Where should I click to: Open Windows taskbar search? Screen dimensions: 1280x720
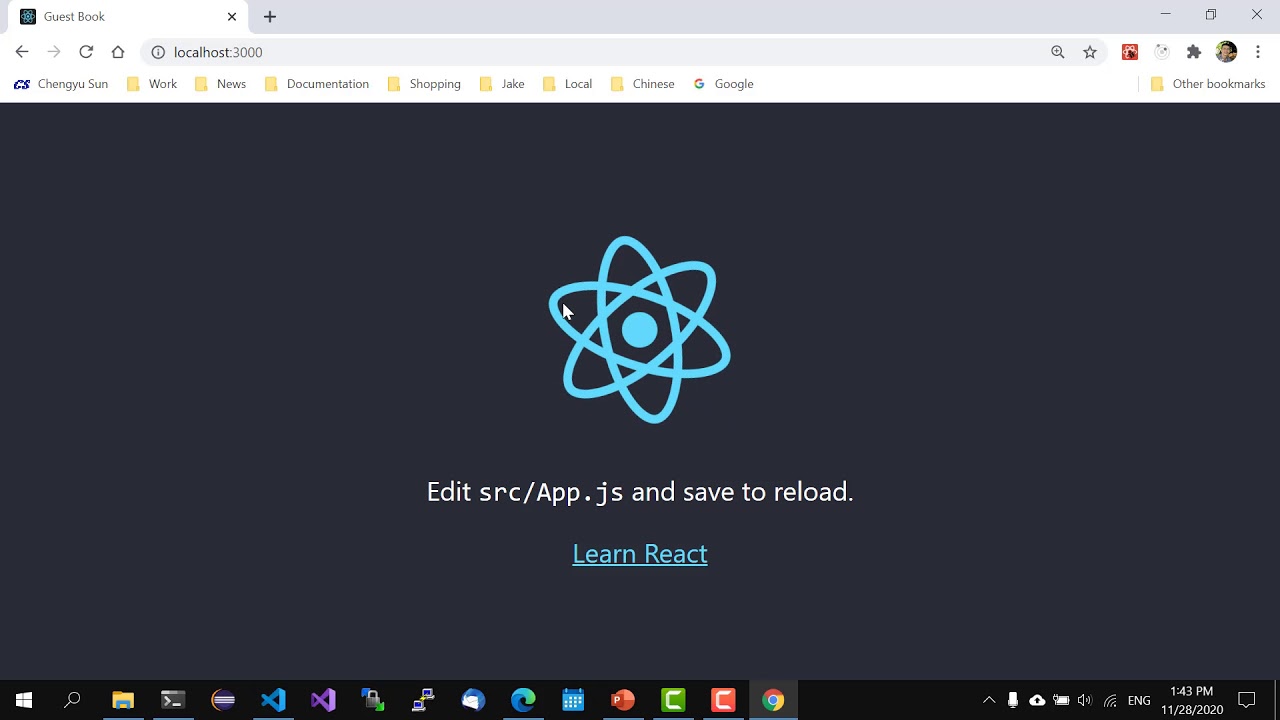coord(72,700)
